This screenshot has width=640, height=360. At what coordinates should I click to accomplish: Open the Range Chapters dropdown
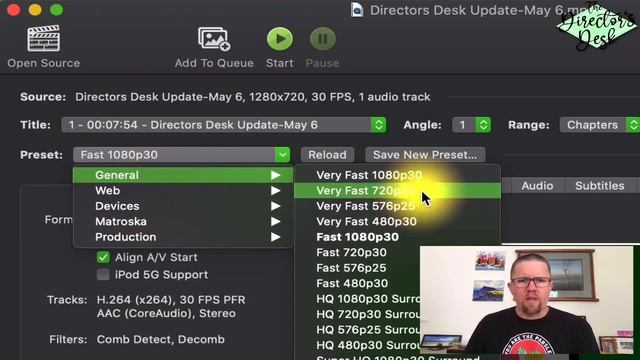tap(600, 125)
